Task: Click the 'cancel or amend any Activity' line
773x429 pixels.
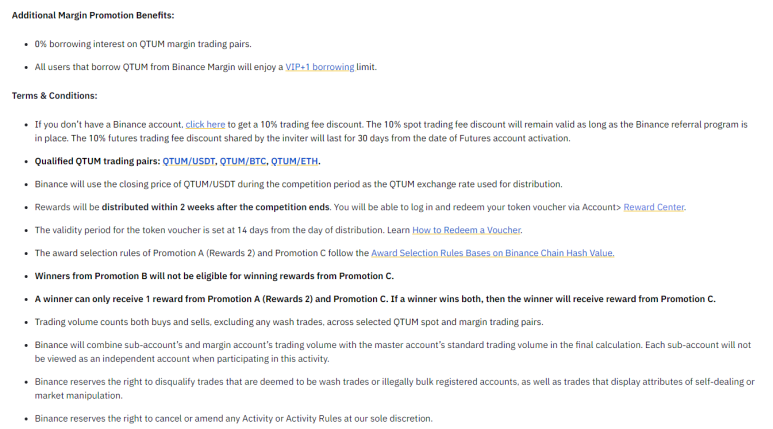Action: click(x=234, y=419)
